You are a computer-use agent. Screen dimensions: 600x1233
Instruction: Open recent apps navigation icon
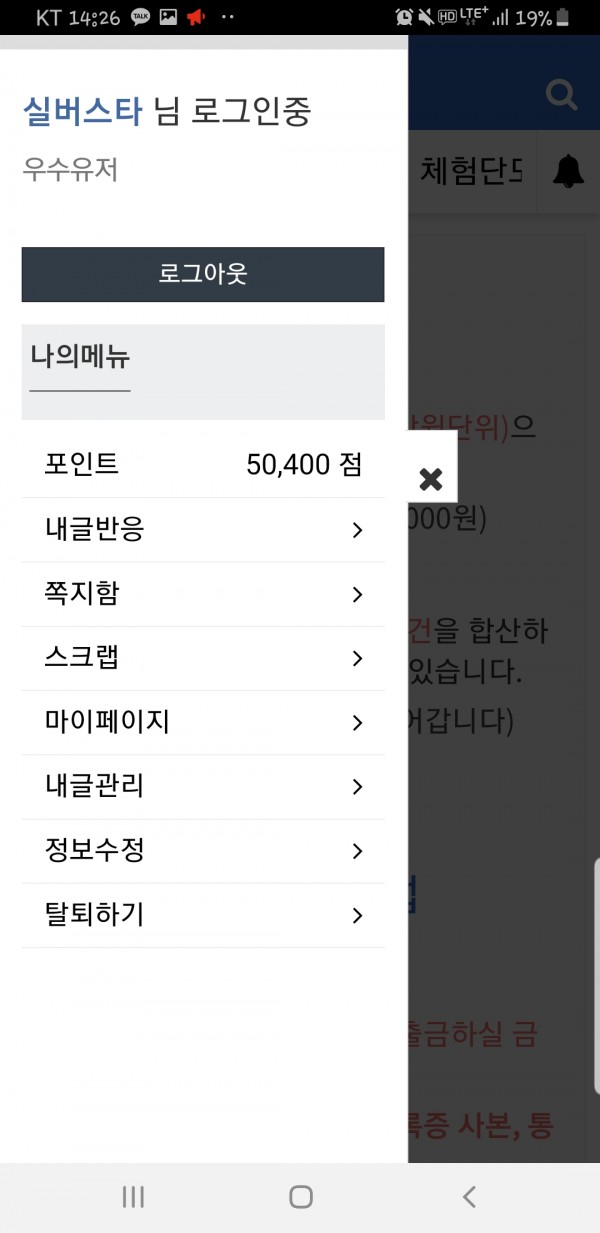pos(133,1197)
